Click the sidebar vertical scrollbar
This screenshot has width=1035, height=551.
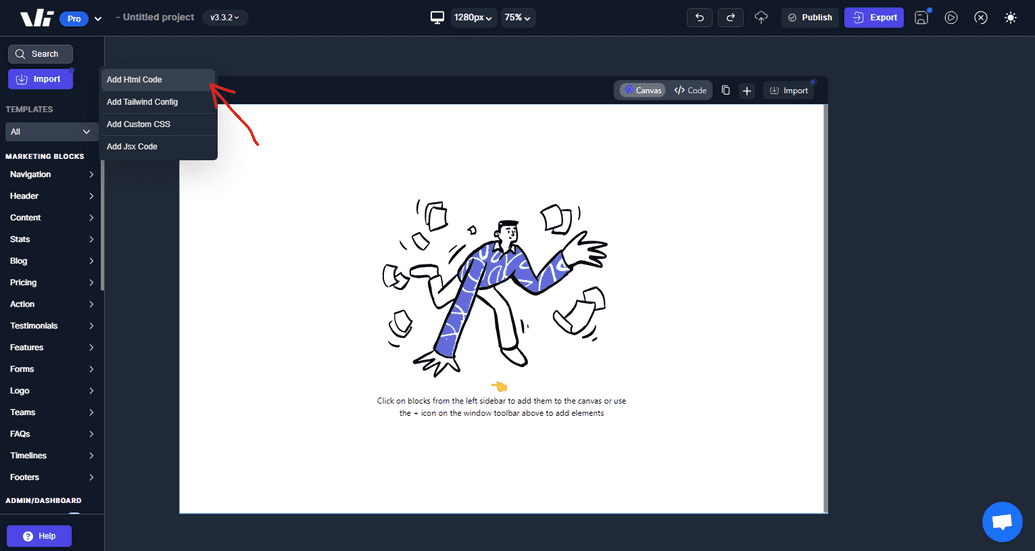[x=102, y=224]
